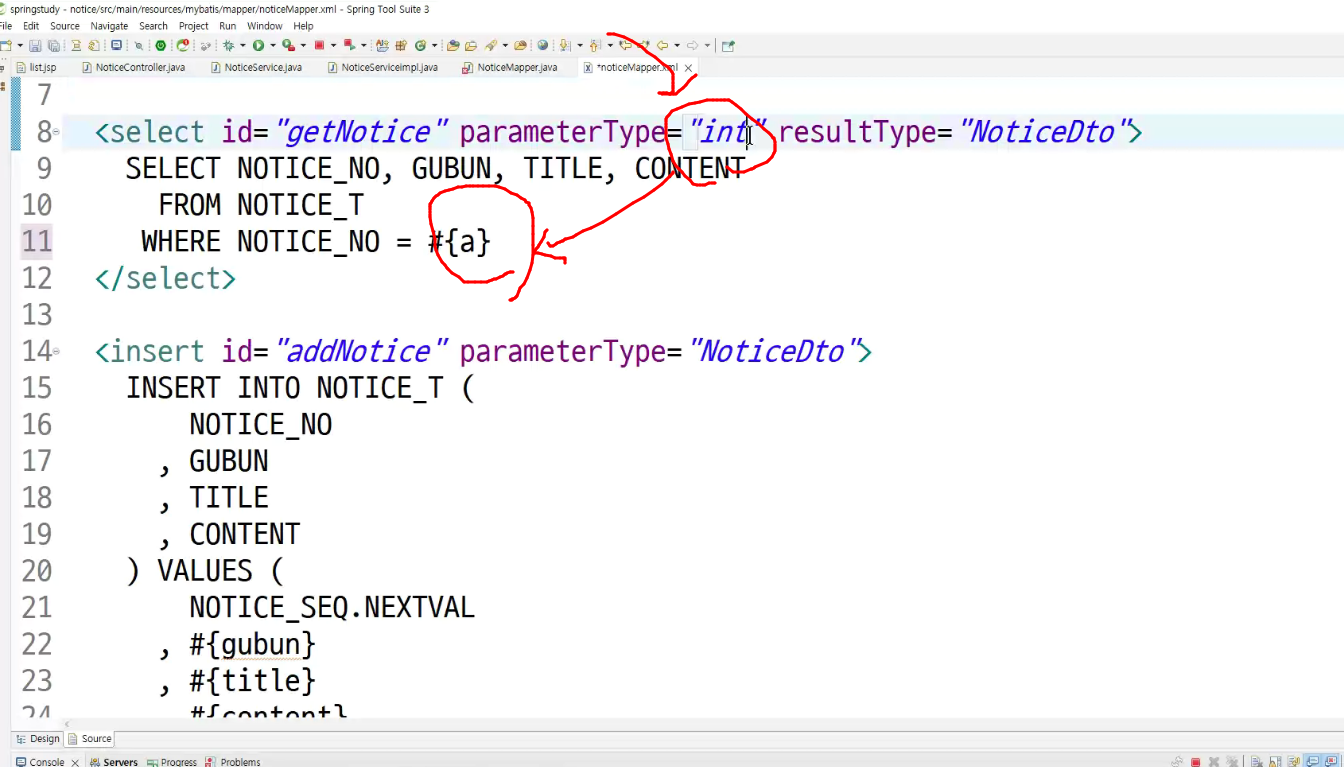Click the Save icon in toolbar
The height and width of the screenshot is (767, 1344).
click(35, 45)
